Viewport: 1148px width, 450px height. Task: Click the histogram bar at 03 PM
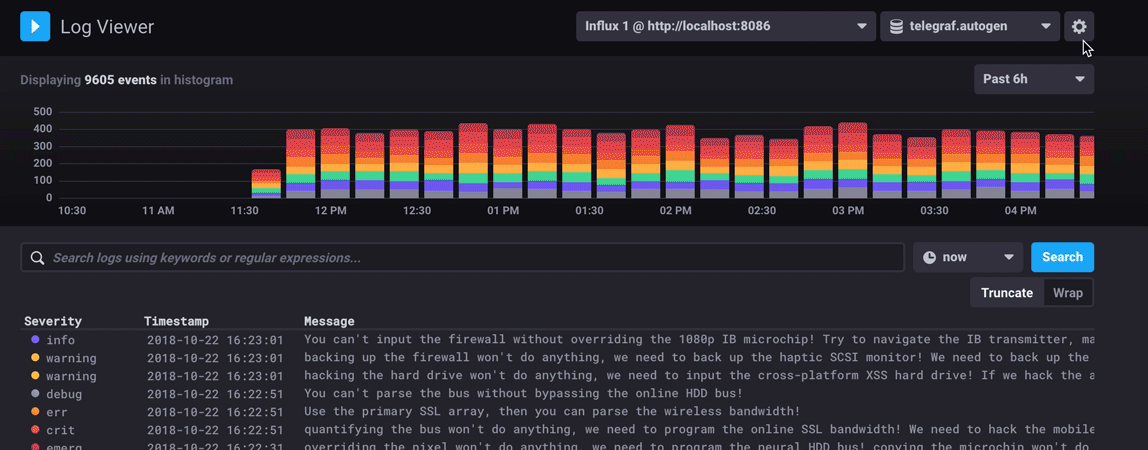point(852,160)
